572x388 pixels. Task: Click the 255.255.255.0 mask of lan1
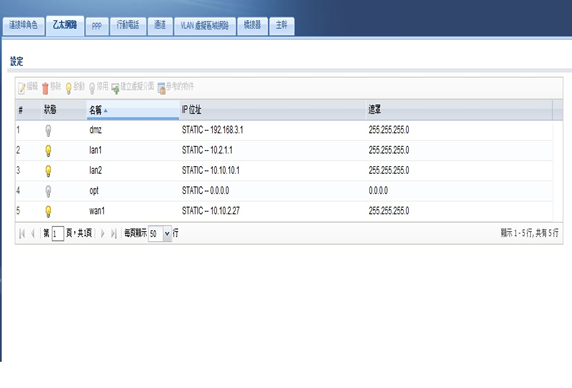click(x=389, y=150)
